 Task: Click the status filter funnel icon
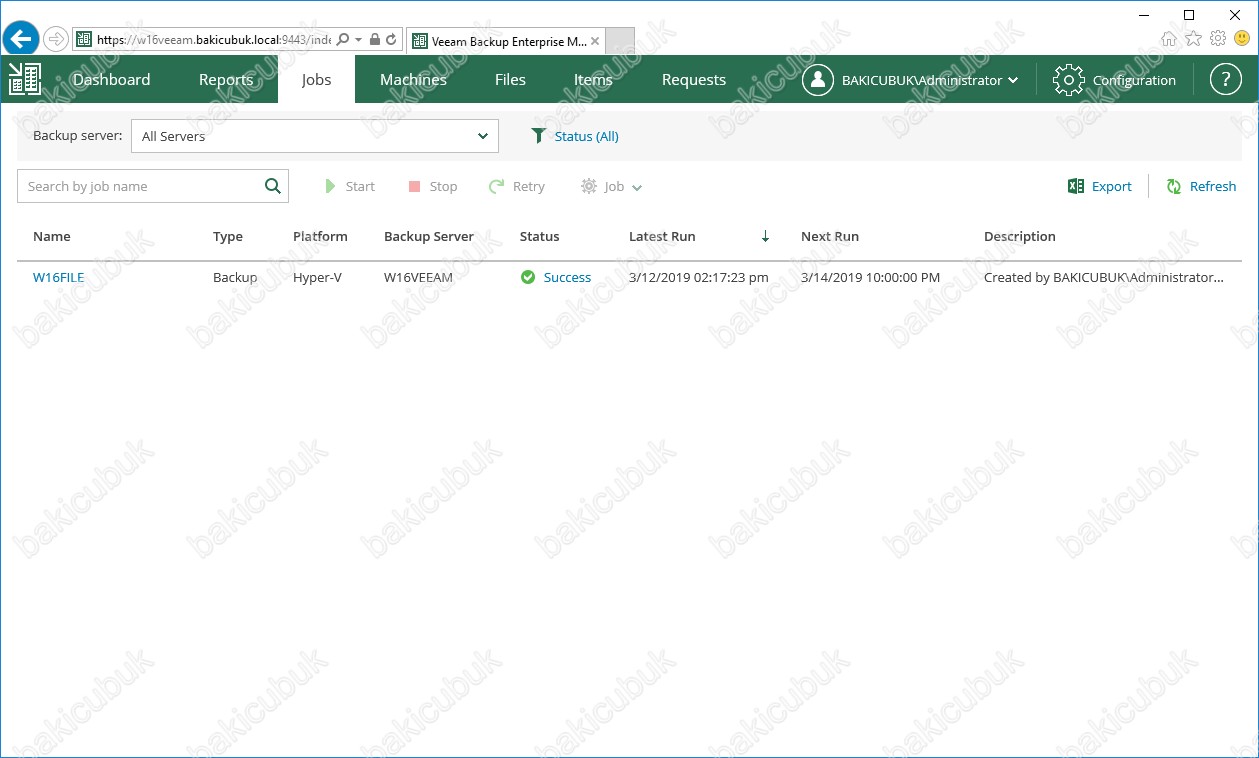coord(539,136)
